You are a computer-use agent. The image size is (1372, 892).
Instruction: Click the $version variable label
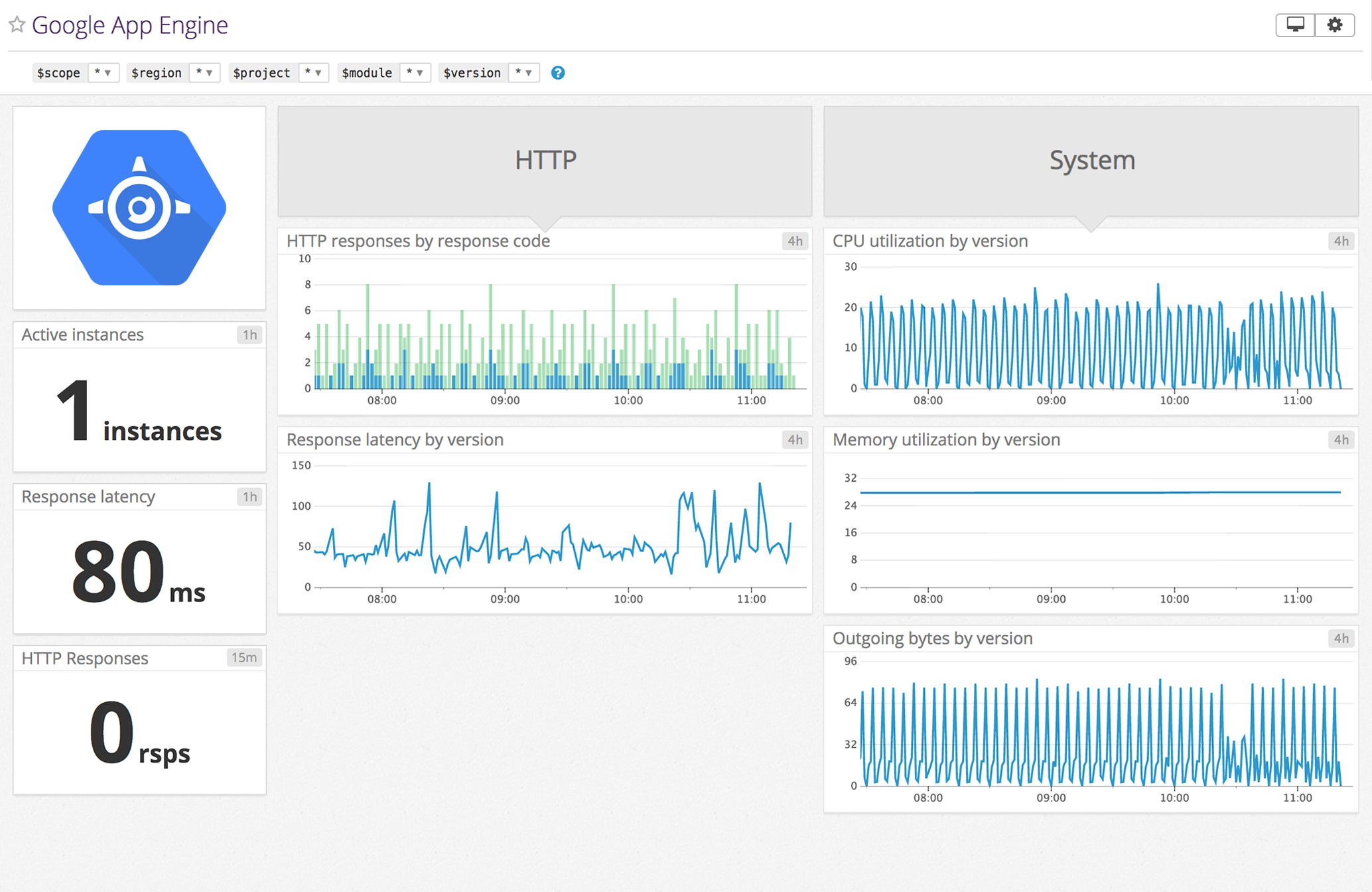pos(472,73)
